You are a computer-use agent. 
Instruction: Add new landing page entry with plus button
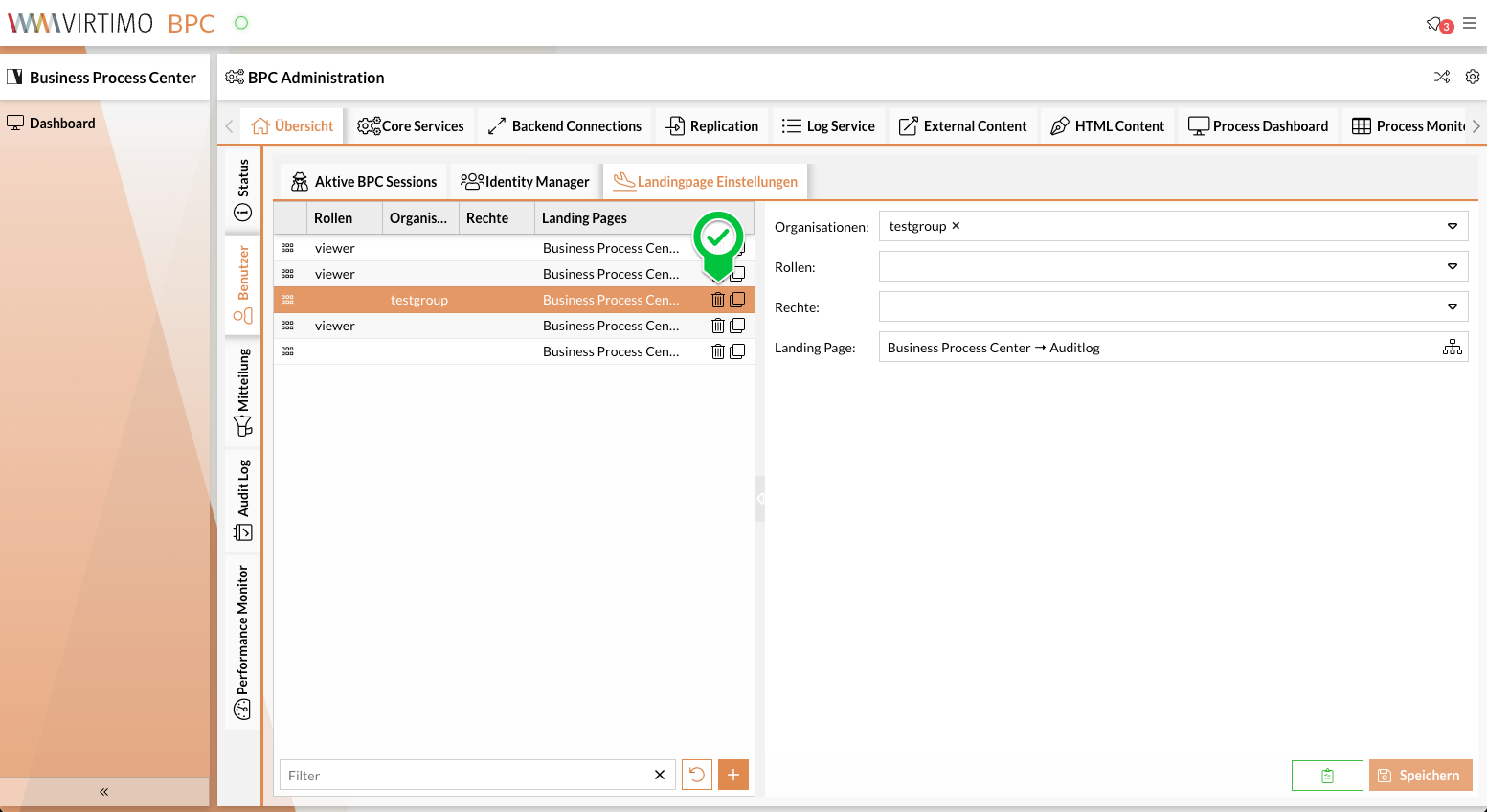click(733, 775)
